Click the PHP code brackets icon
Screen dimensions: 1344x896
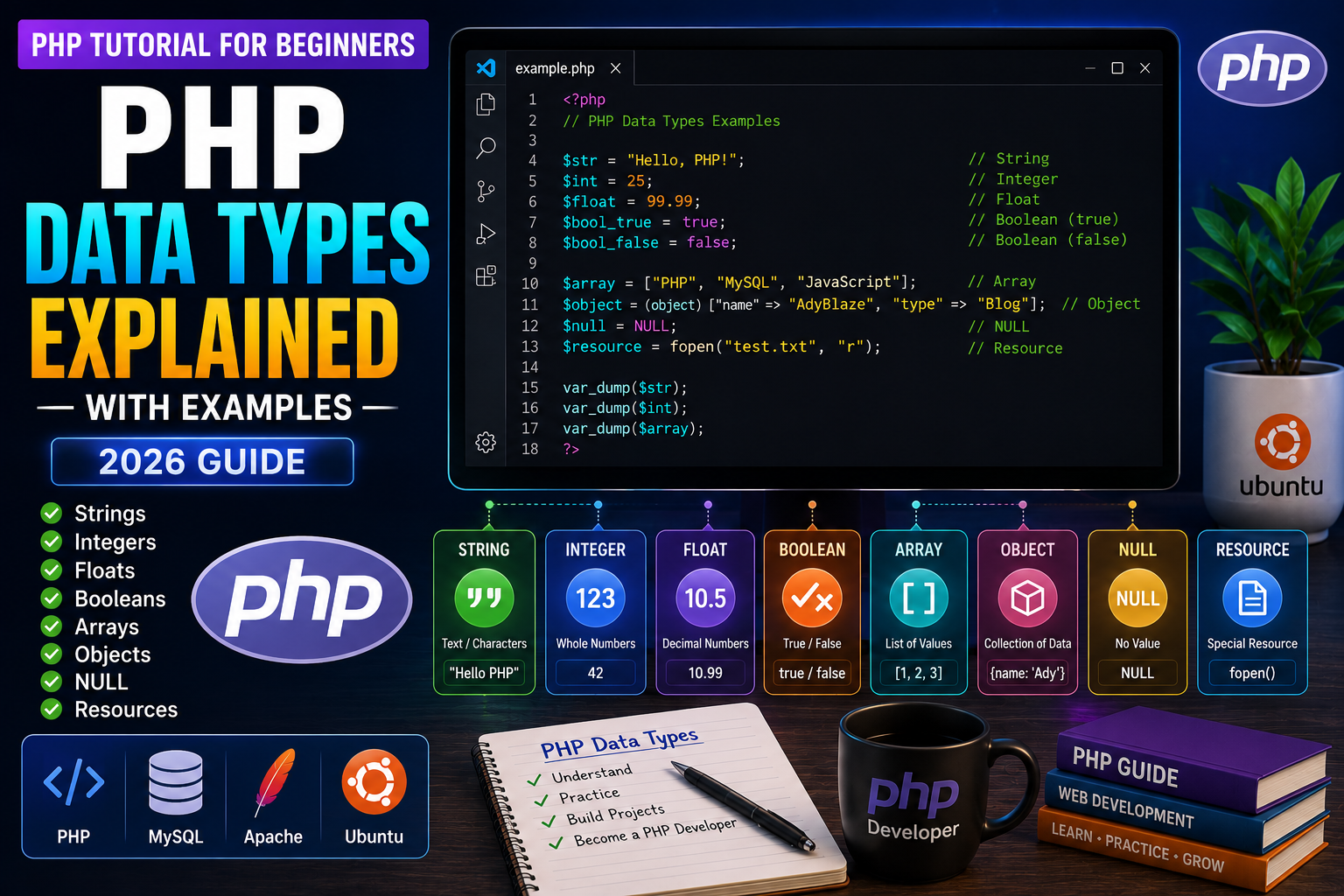73,781
